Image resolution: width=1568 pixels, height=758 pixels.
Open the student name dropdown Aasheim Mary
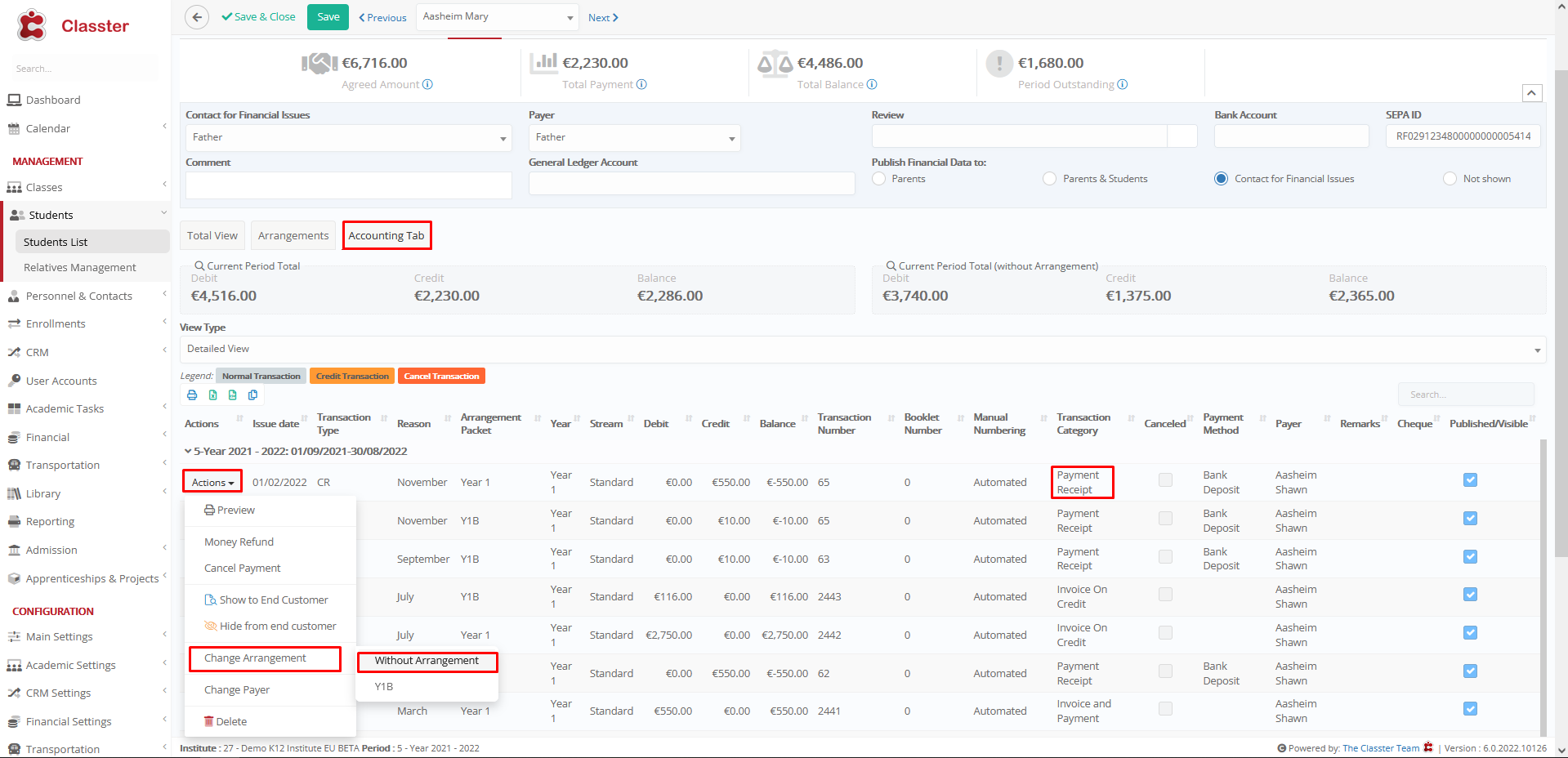498,17
